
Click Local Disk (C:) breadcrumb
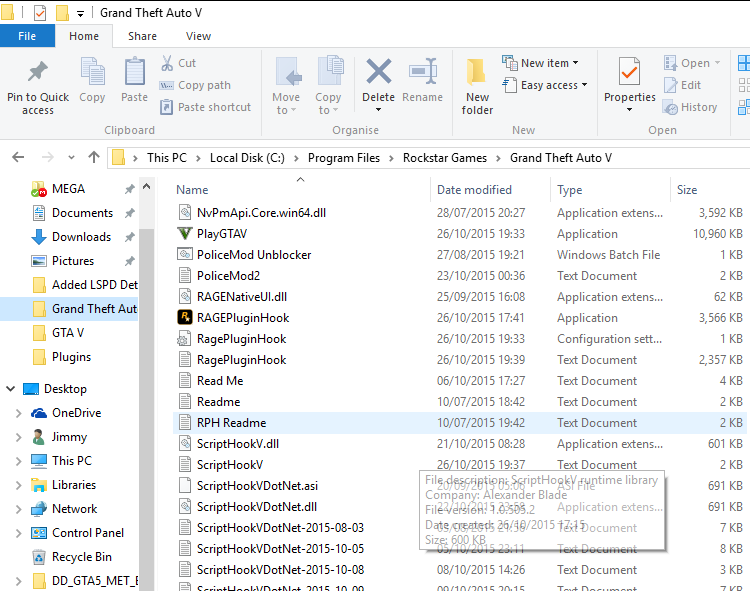click(247, 158)
